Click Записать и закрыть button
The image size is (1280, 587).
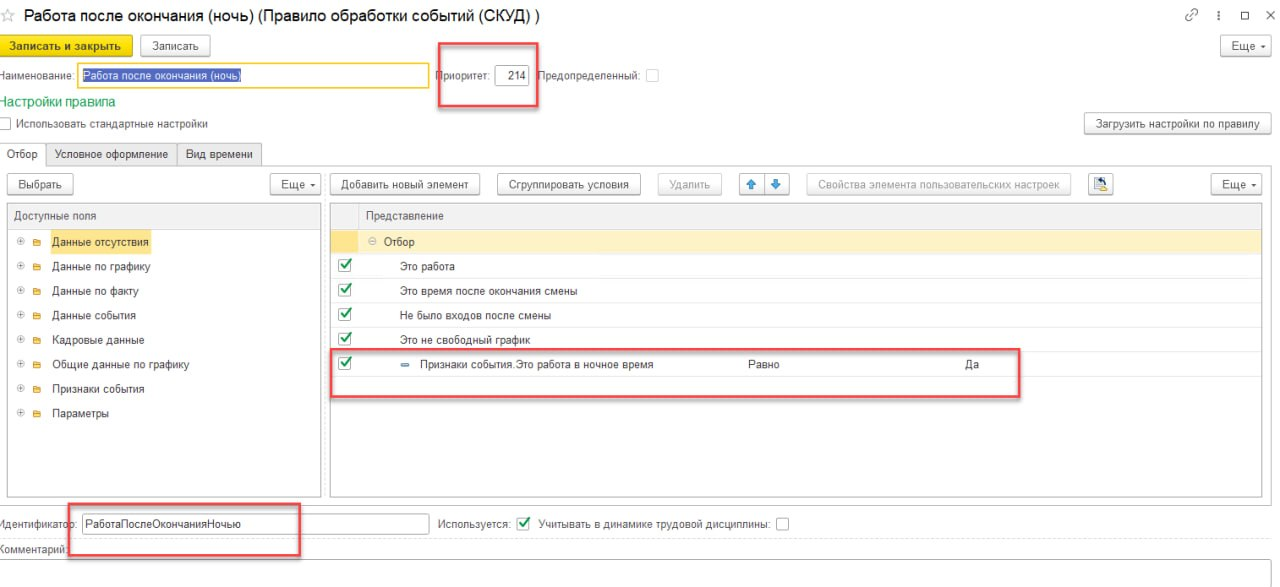point(65,46)
